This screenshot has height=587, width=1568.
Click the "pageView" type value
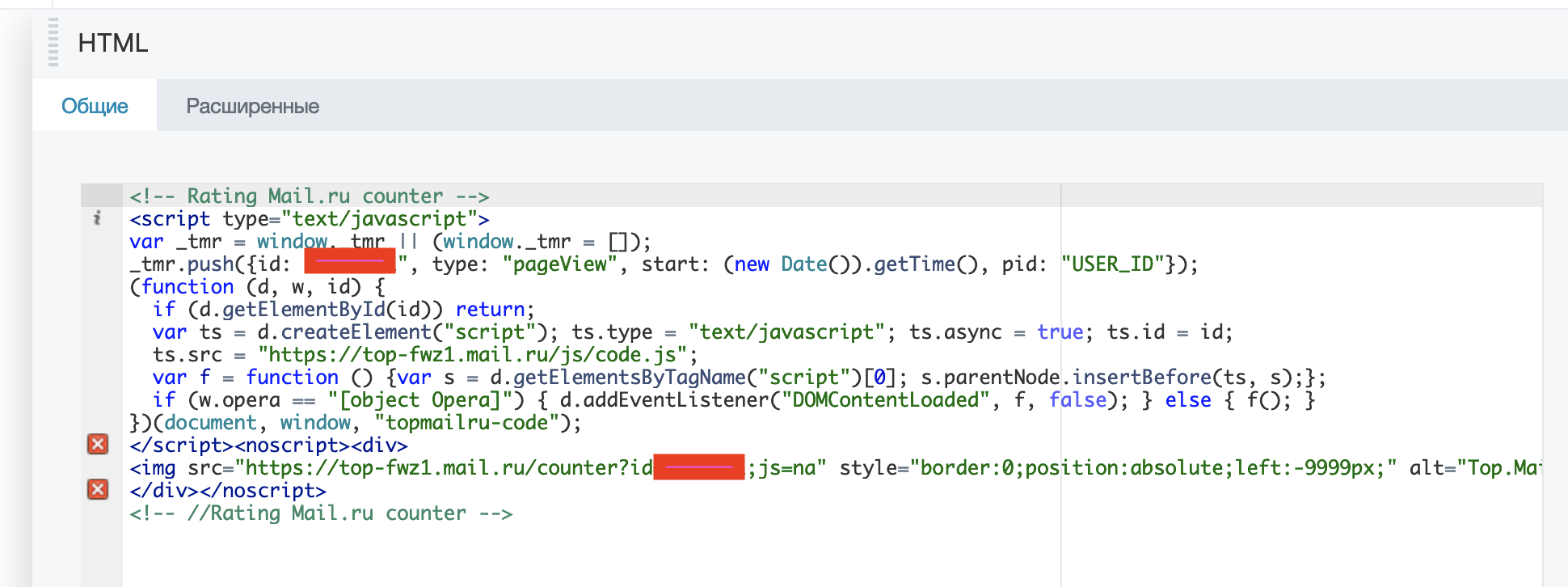tap(559, 264)
